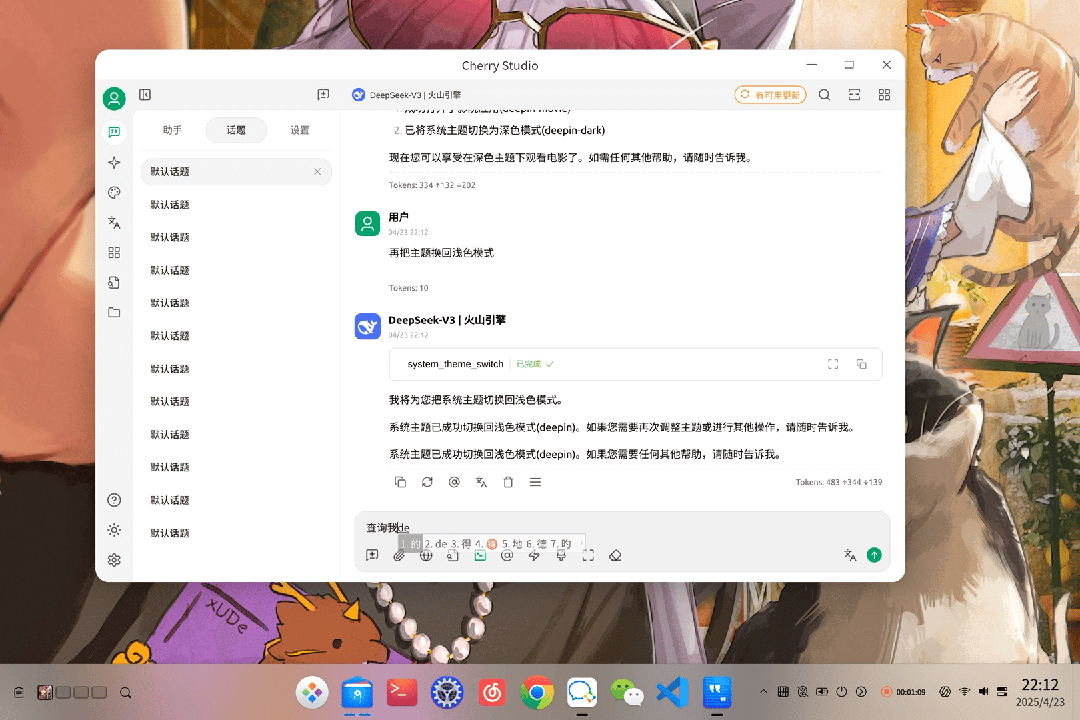This screenshot has width=1080, height=720.
Task: Translate input text with translate icon
Action: pyautogui.click(x=850, y=555)
